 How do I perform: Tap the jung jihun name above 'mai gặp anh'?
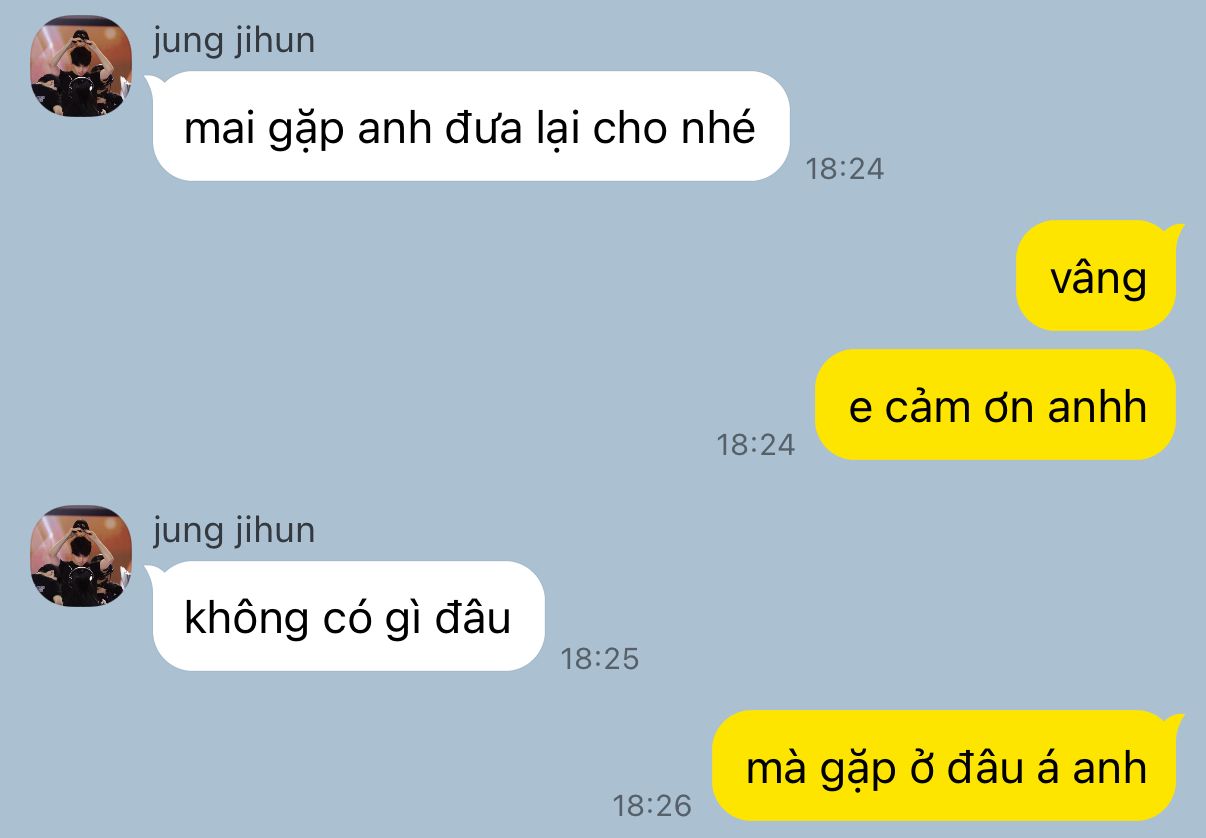234,42
